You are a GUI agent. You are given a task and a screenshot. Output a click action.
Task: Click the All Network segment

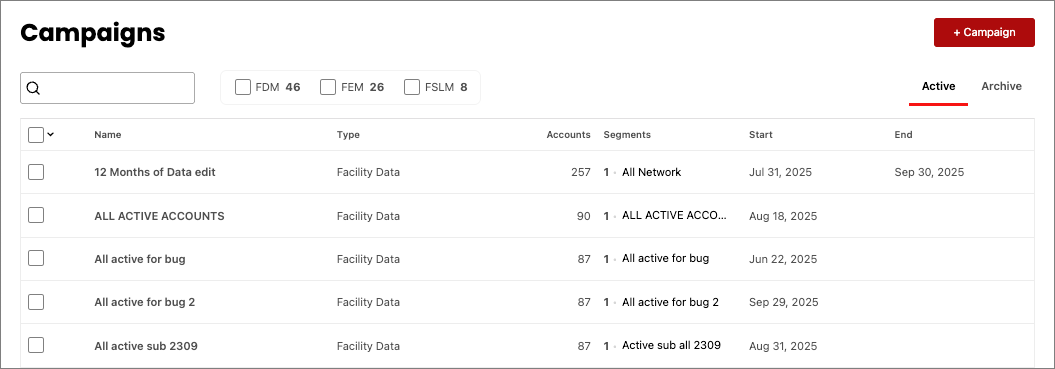(651, 172)
